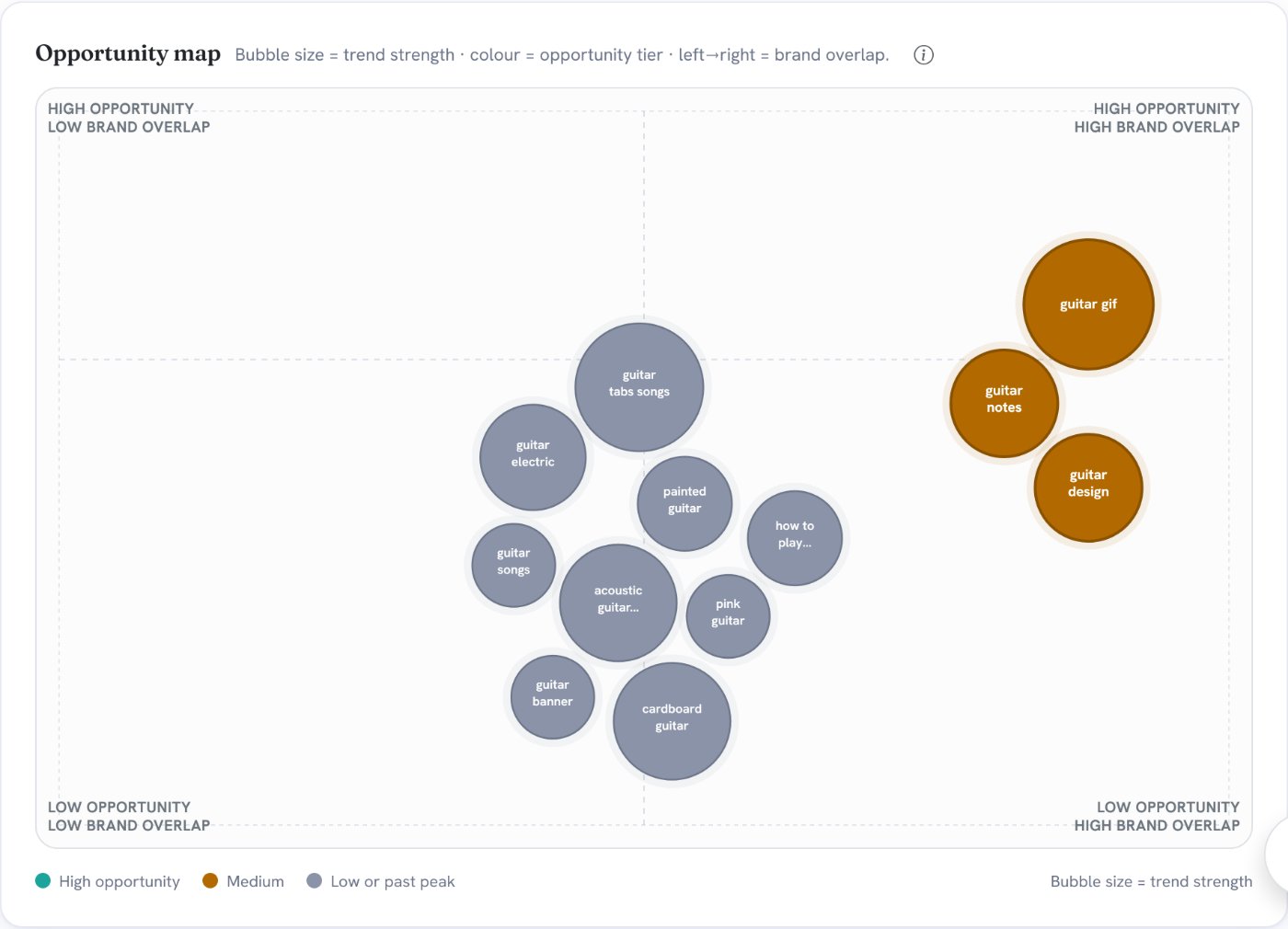This screenshot has width=1288, height=929.
Task: Click the subtitle describing bubble size and colour
Action: click(562, 55)
